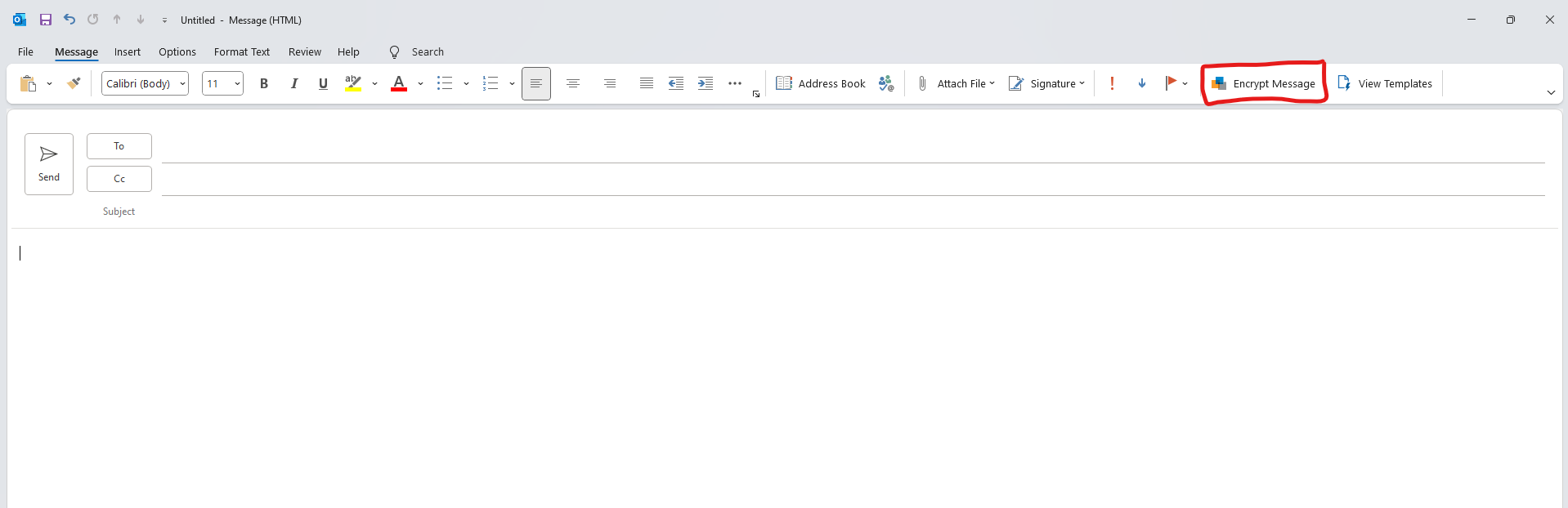Click the Check Names icon
1568x508 pixels.
[886, 83]
